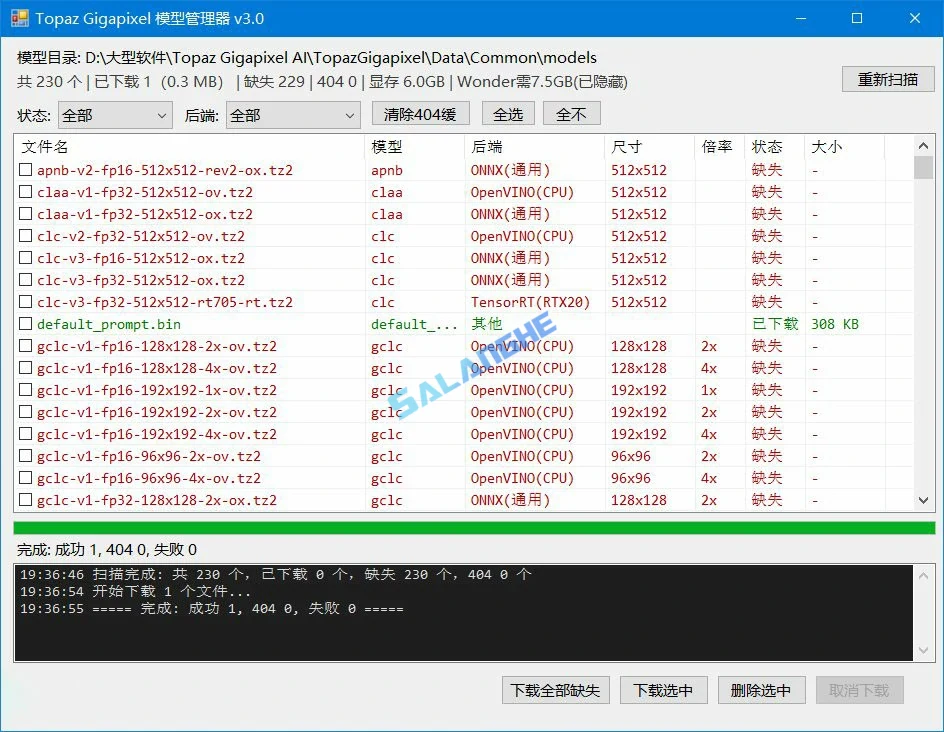
Task: Click the 全不 deselect button
Action: coord(571,114)
